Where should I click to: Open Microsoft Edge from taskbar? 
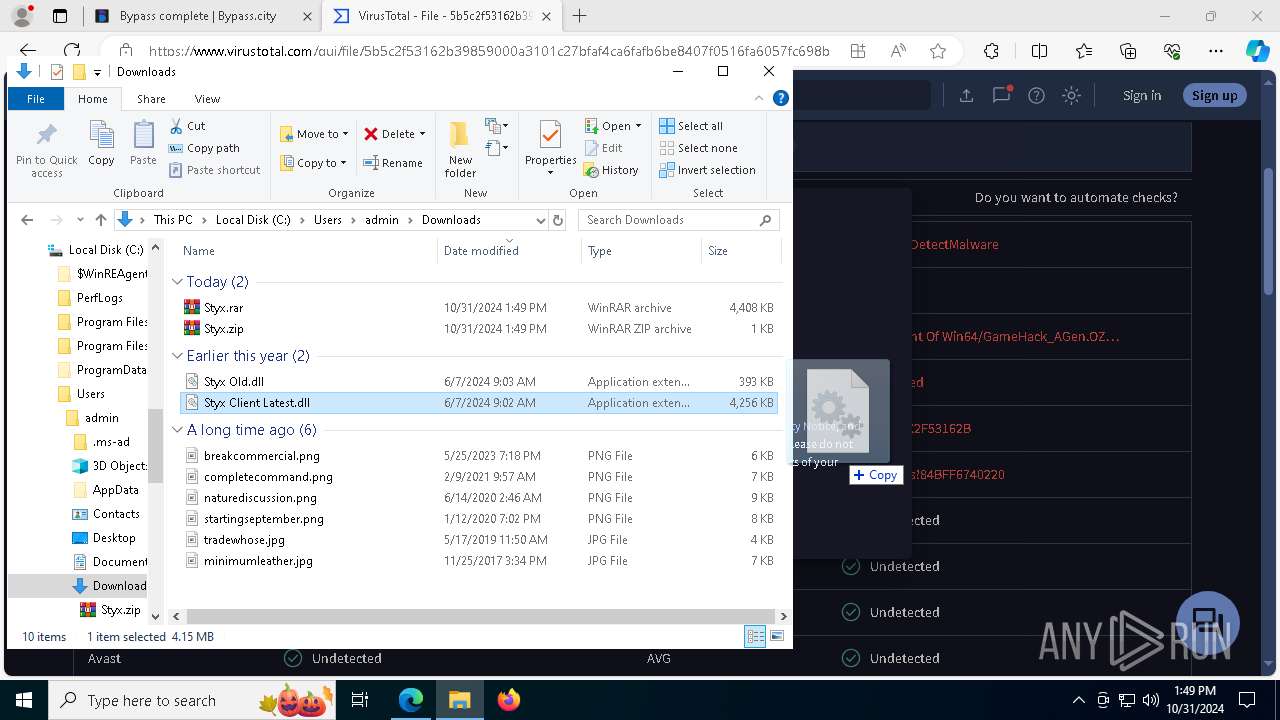(411, 700)
